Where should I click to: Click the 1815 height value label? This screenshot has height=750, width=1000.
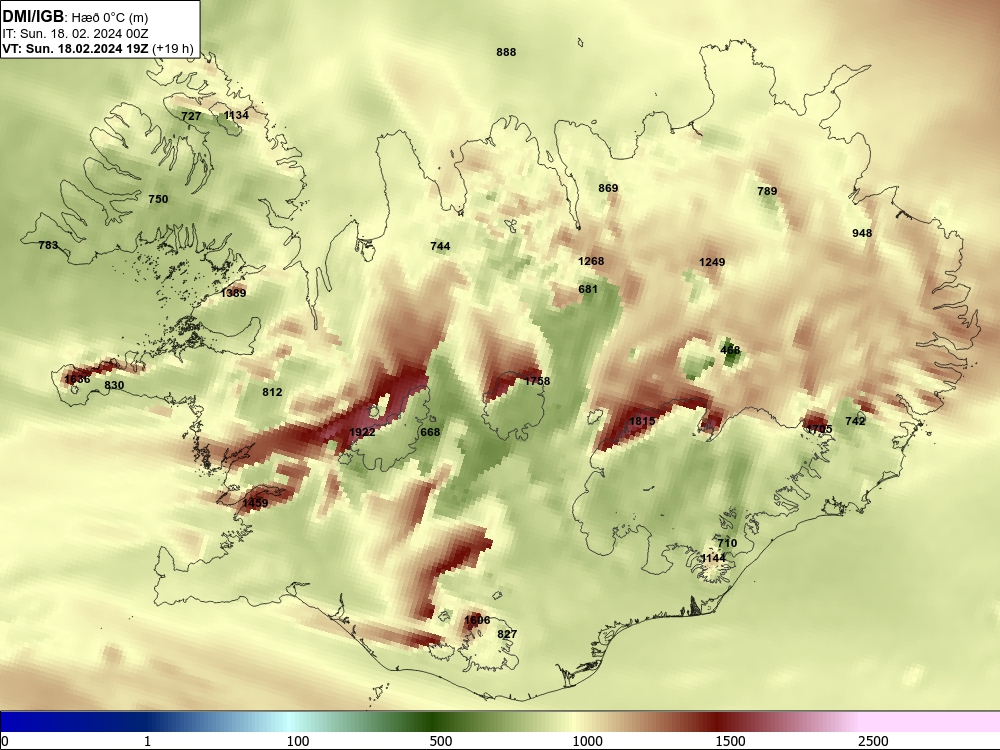(642, 421)
